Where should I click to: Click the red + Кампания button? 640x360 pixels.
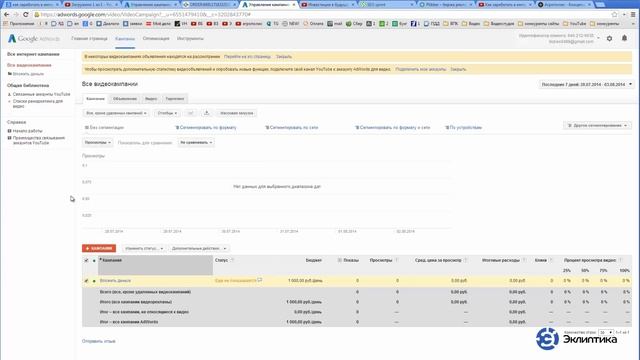coord(99,248)
